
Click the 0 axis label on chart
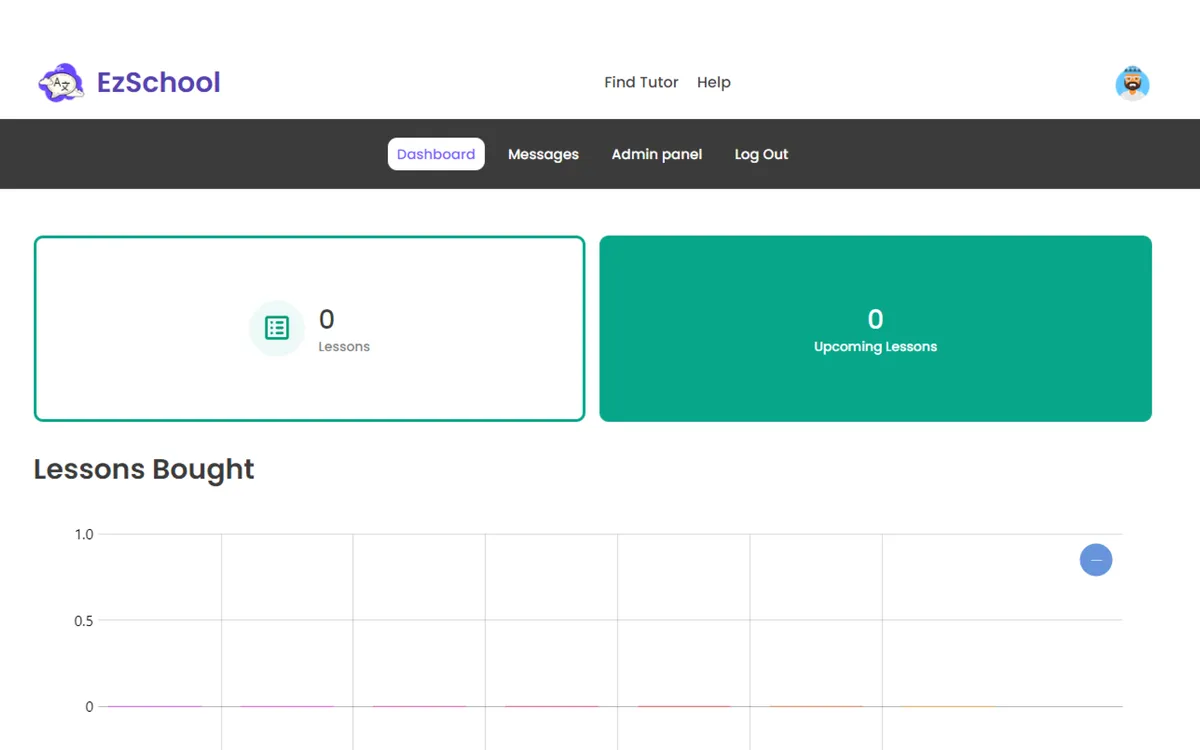pyautogui.click(x=89, y=707)
